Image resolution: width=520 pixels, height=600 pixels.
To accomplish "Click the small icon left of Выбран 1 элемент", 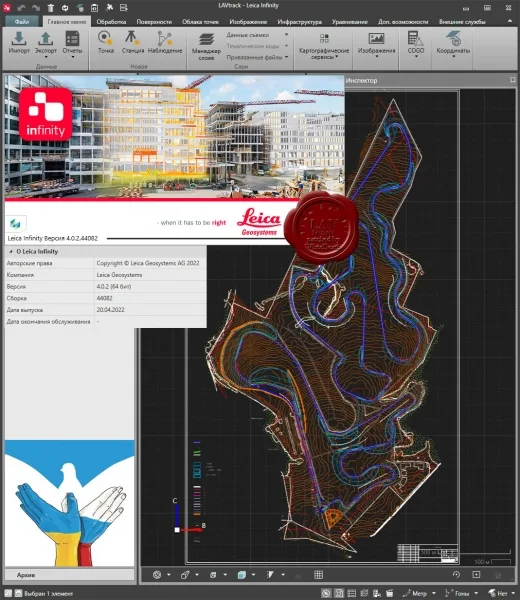I will (x=18, y=593).
